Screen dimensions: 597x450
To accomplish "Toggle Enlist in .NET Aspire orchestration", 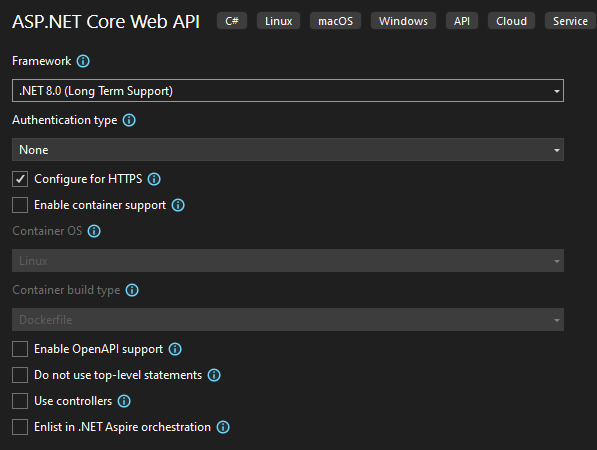I will [x=20, y=427].
